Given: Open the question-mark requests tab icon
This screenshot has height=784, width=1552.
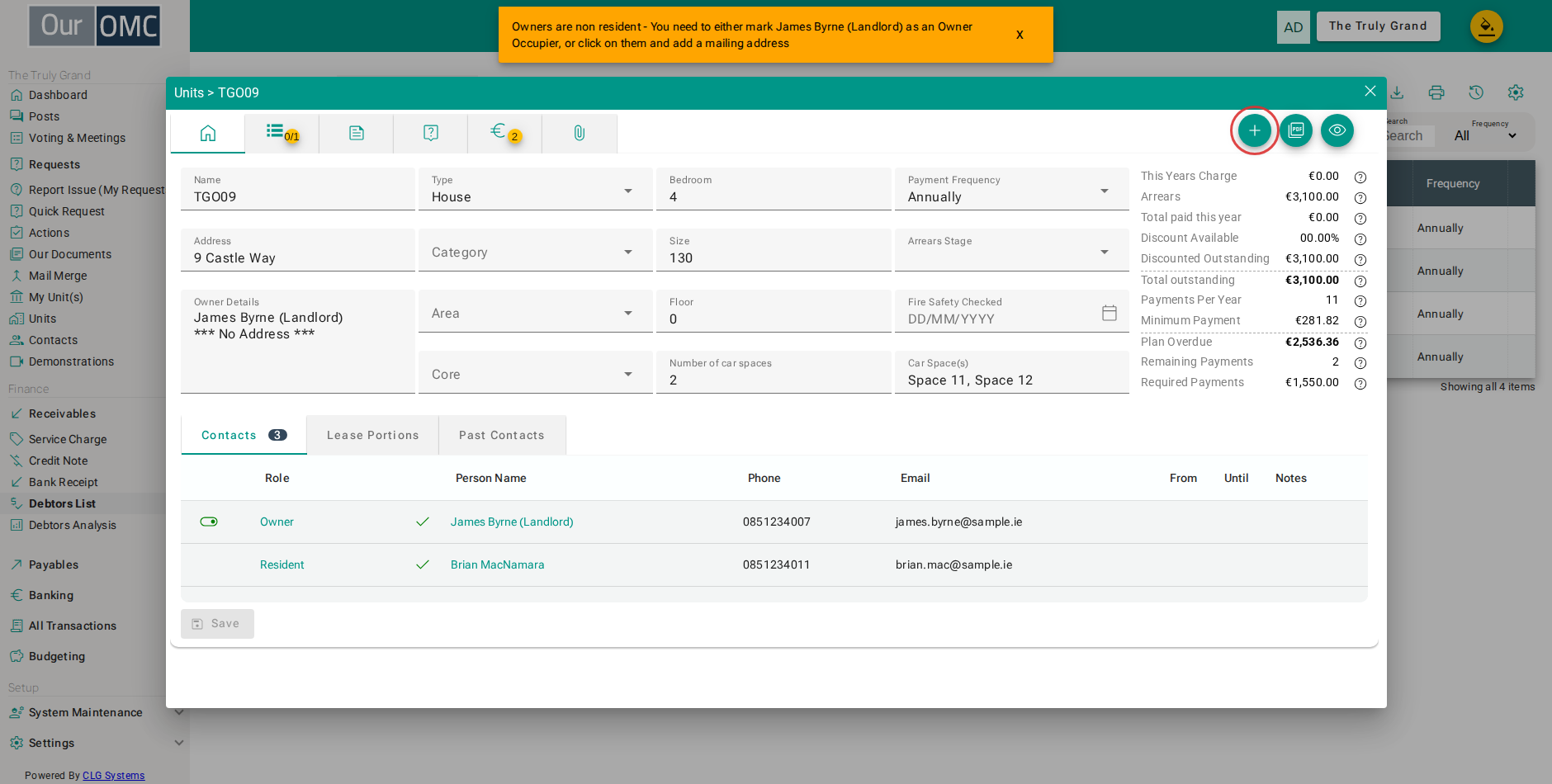Looking at the screenshot, I should (x=431, y=133).
